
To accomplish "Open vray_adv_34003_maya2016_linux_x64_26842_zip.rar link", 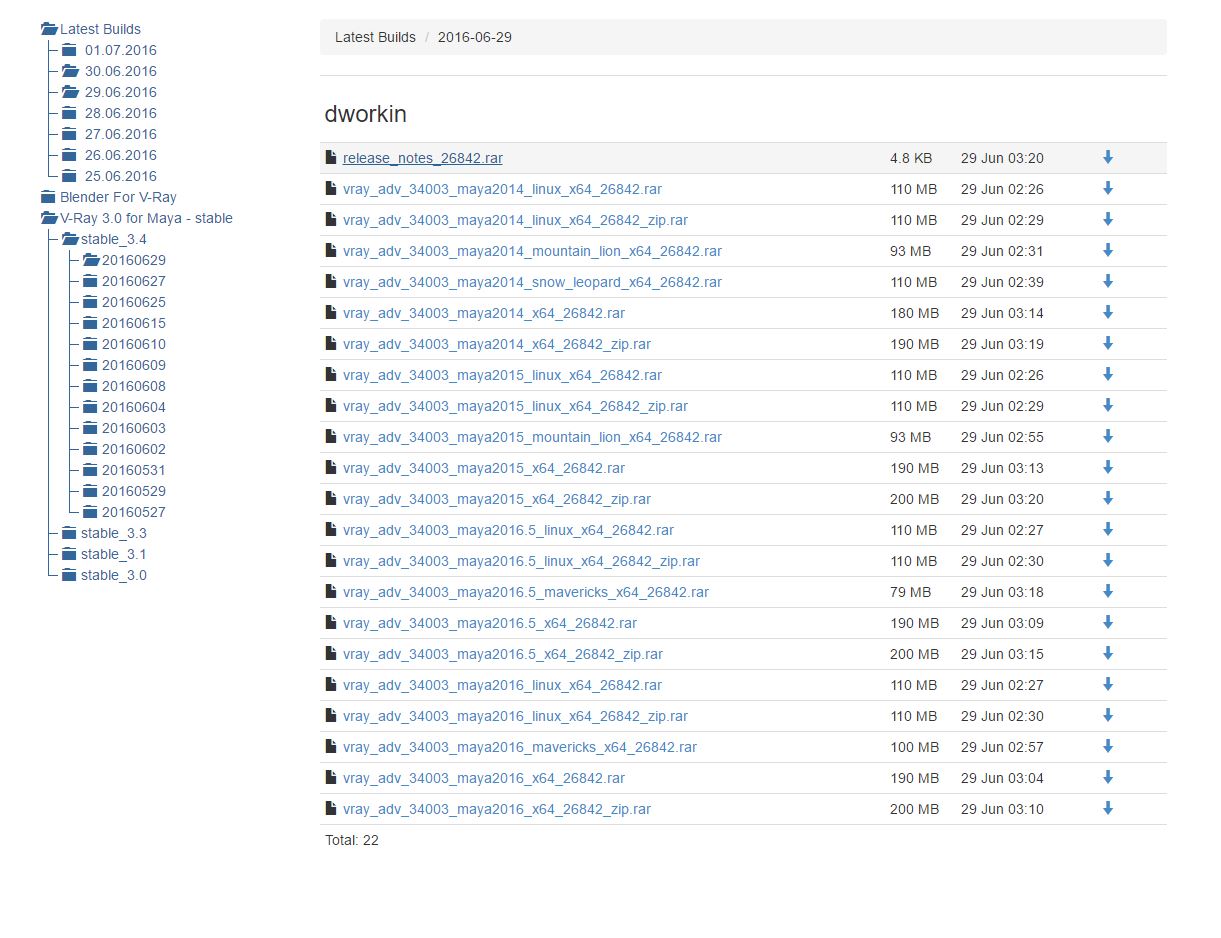I will coord(515,716).
